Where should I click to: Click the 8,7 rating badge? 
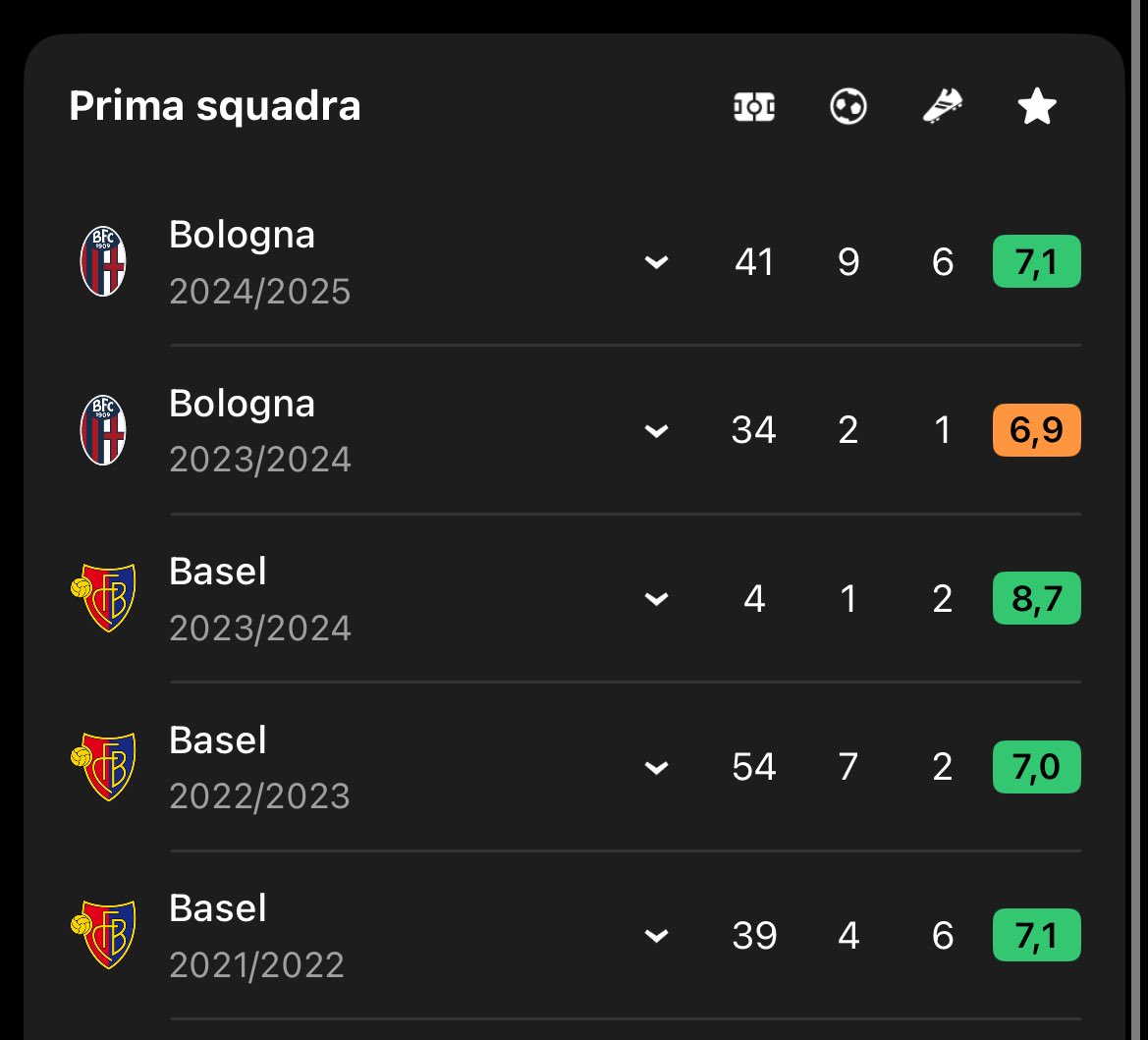point(1037,598)
